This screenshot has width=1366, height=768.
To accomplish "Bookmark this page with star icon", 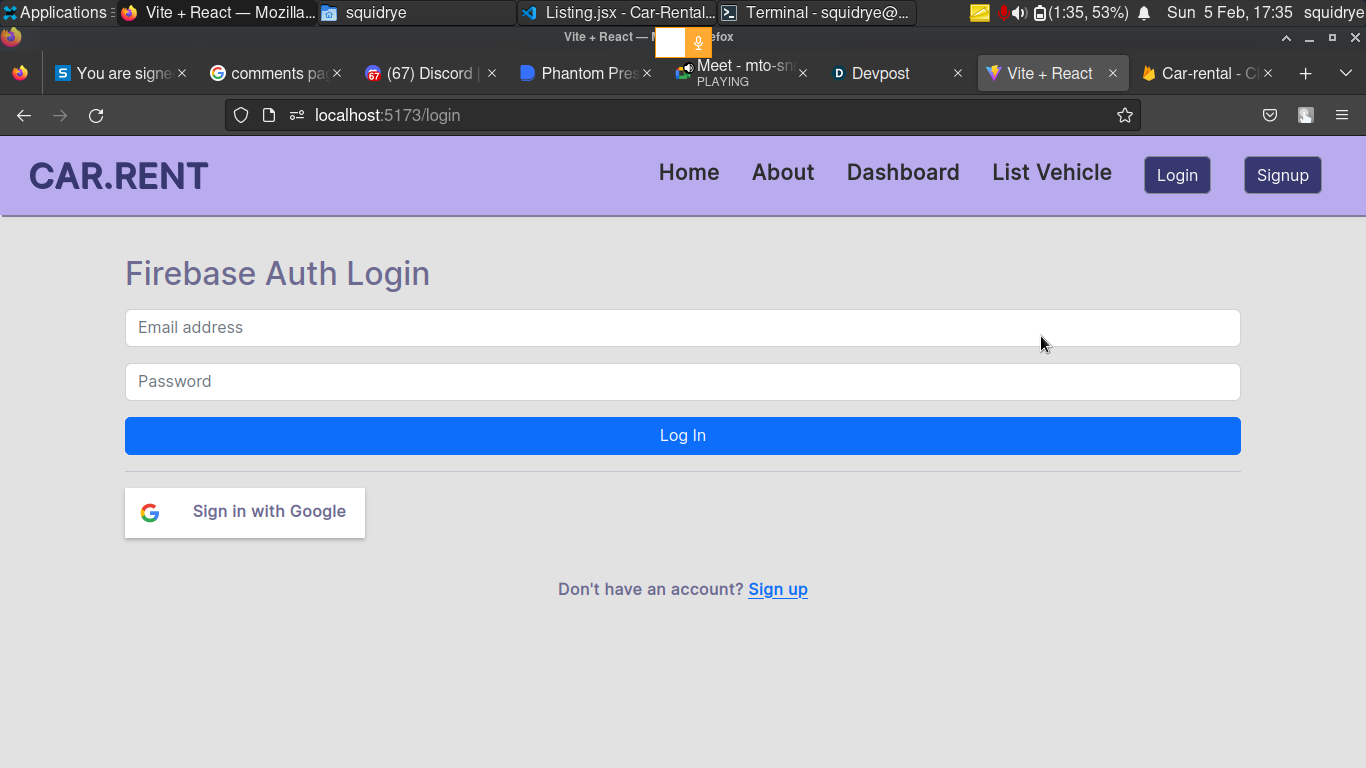I will [1125, 115].
